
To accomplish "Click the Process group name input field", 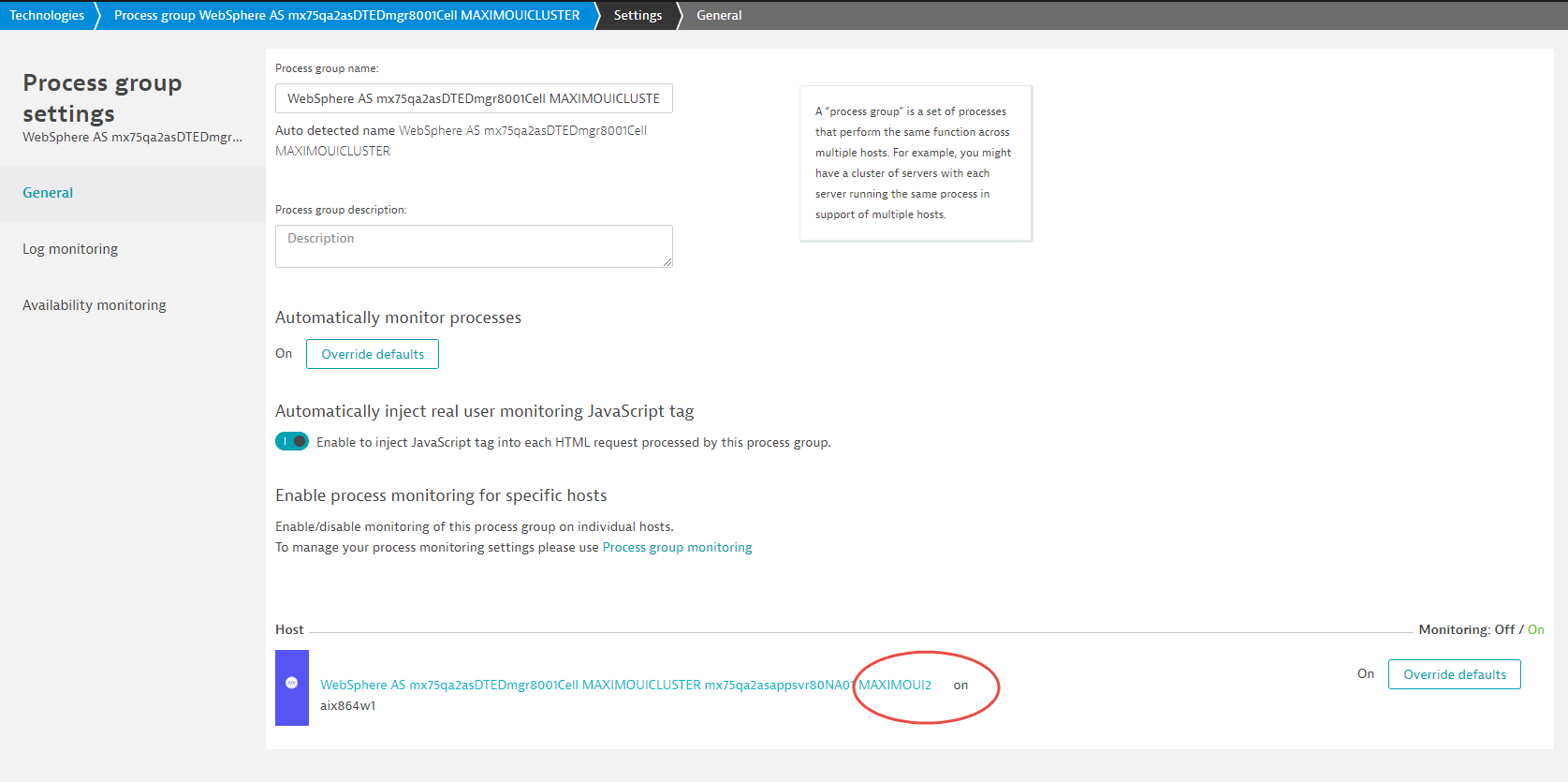I will point(474,98).
